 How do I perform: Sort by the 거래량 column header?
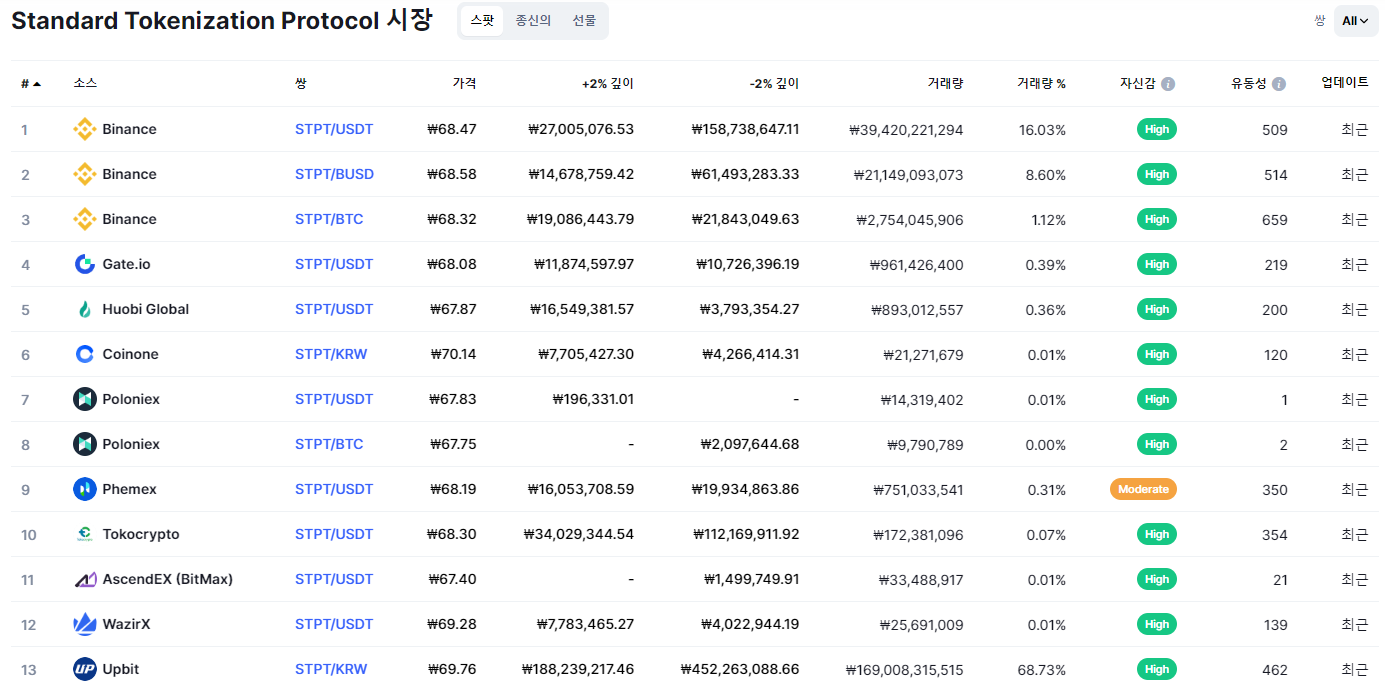[x=945, y=83]
